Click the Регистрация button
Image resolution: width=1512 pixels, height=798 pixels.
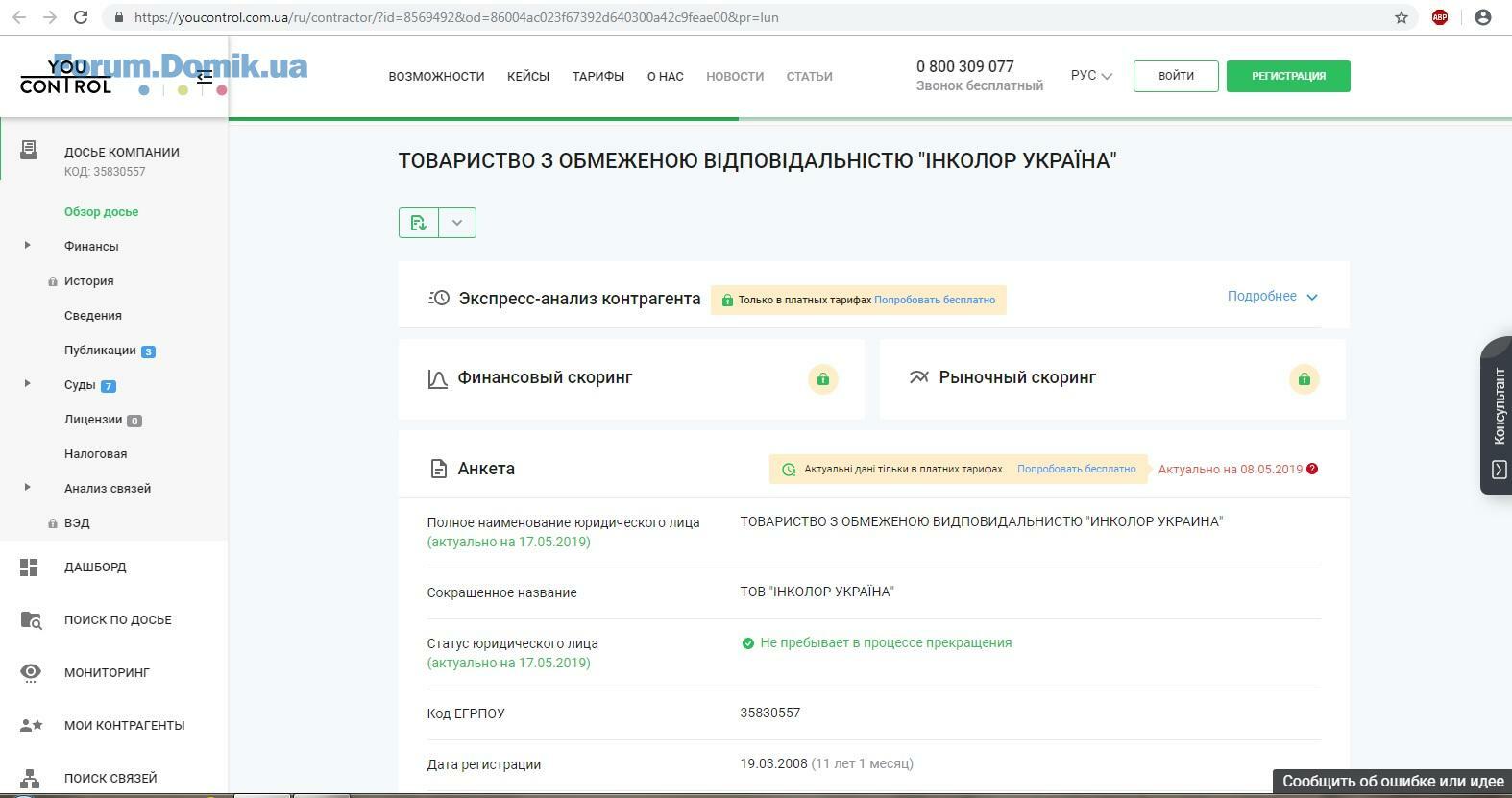coord(1288,76)
